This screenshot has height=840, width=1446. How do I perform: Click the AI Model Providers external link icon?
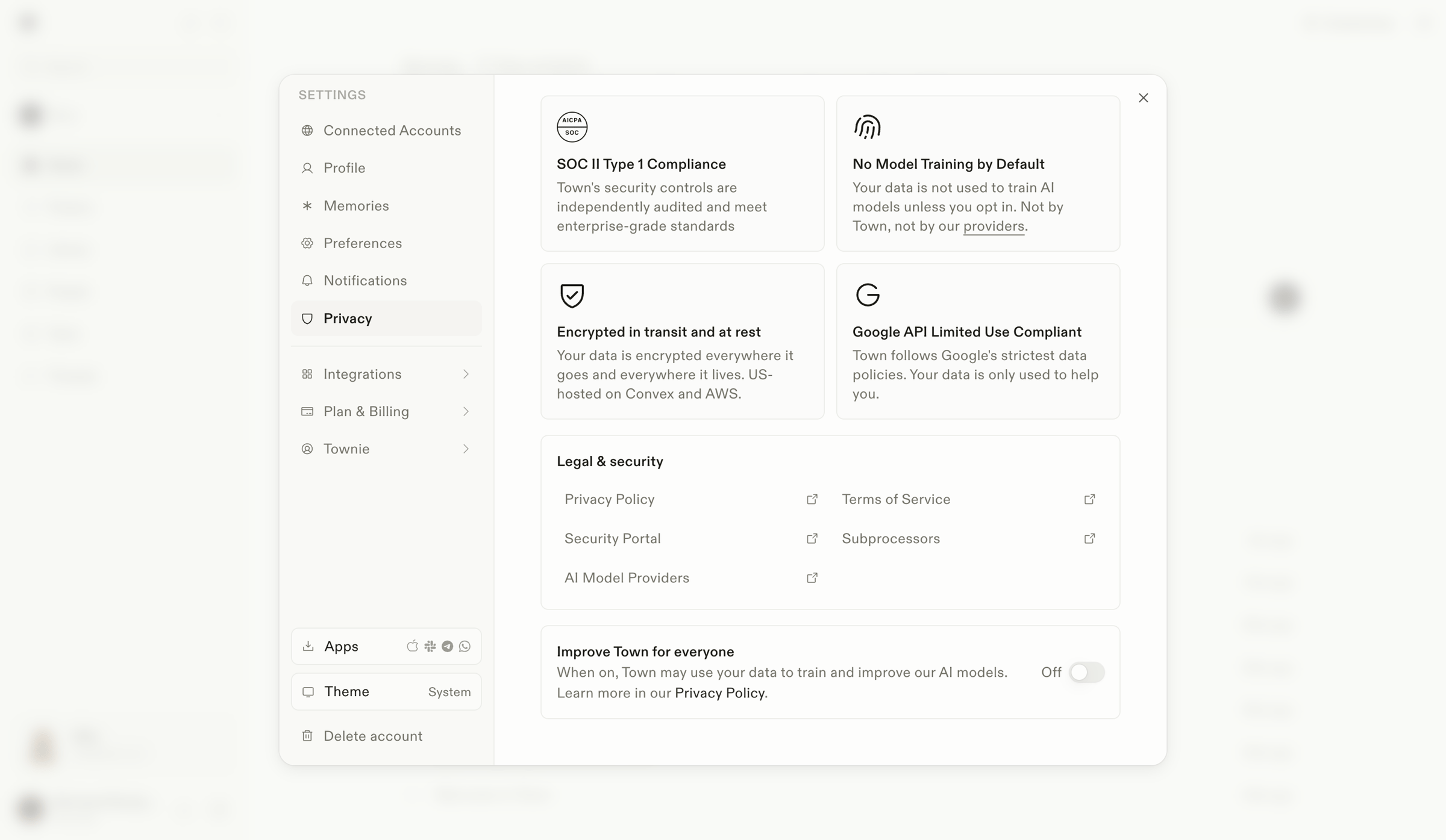click(x=812, y=577)
